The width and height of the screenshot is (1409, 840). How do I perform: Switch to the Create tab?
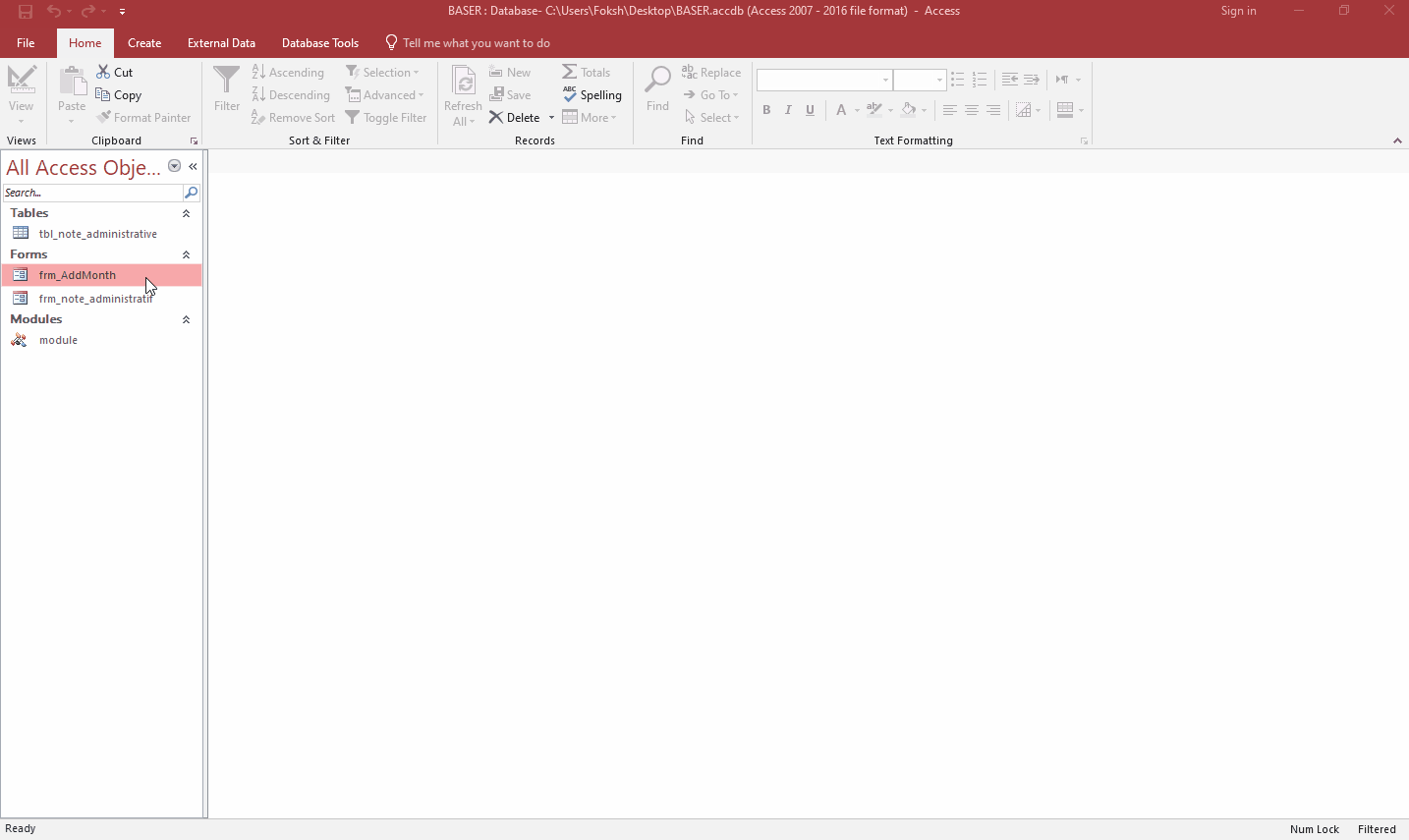(144, 43)
